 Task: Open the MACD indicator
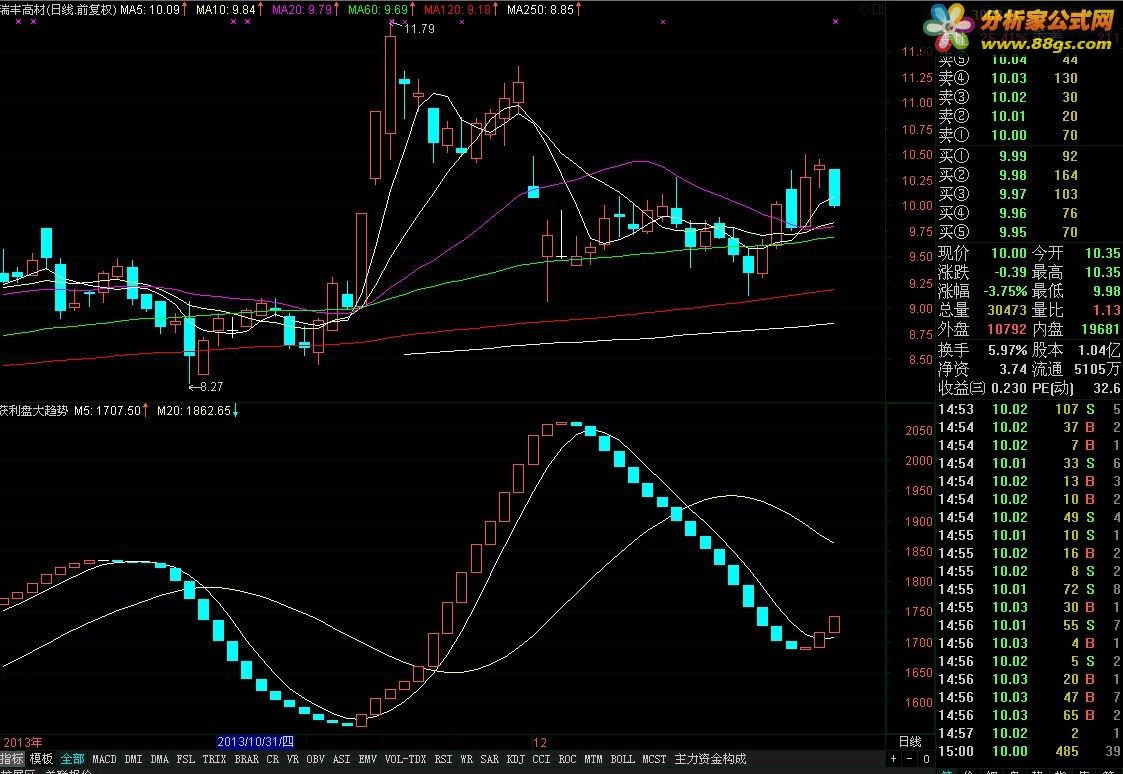click(104, 759)
